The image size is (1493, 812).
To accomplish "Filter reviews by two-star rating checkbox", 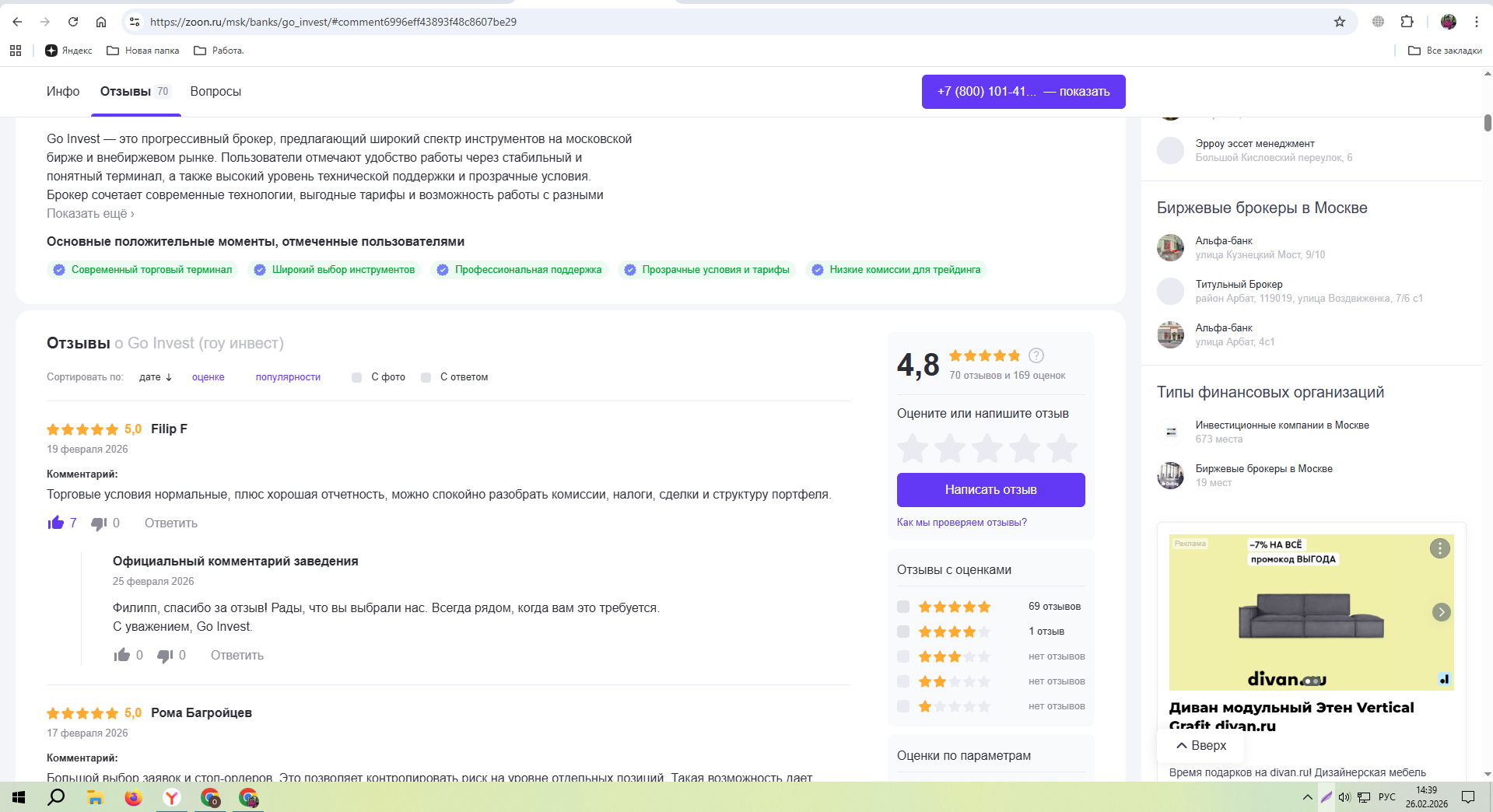I will click(903, 681).
